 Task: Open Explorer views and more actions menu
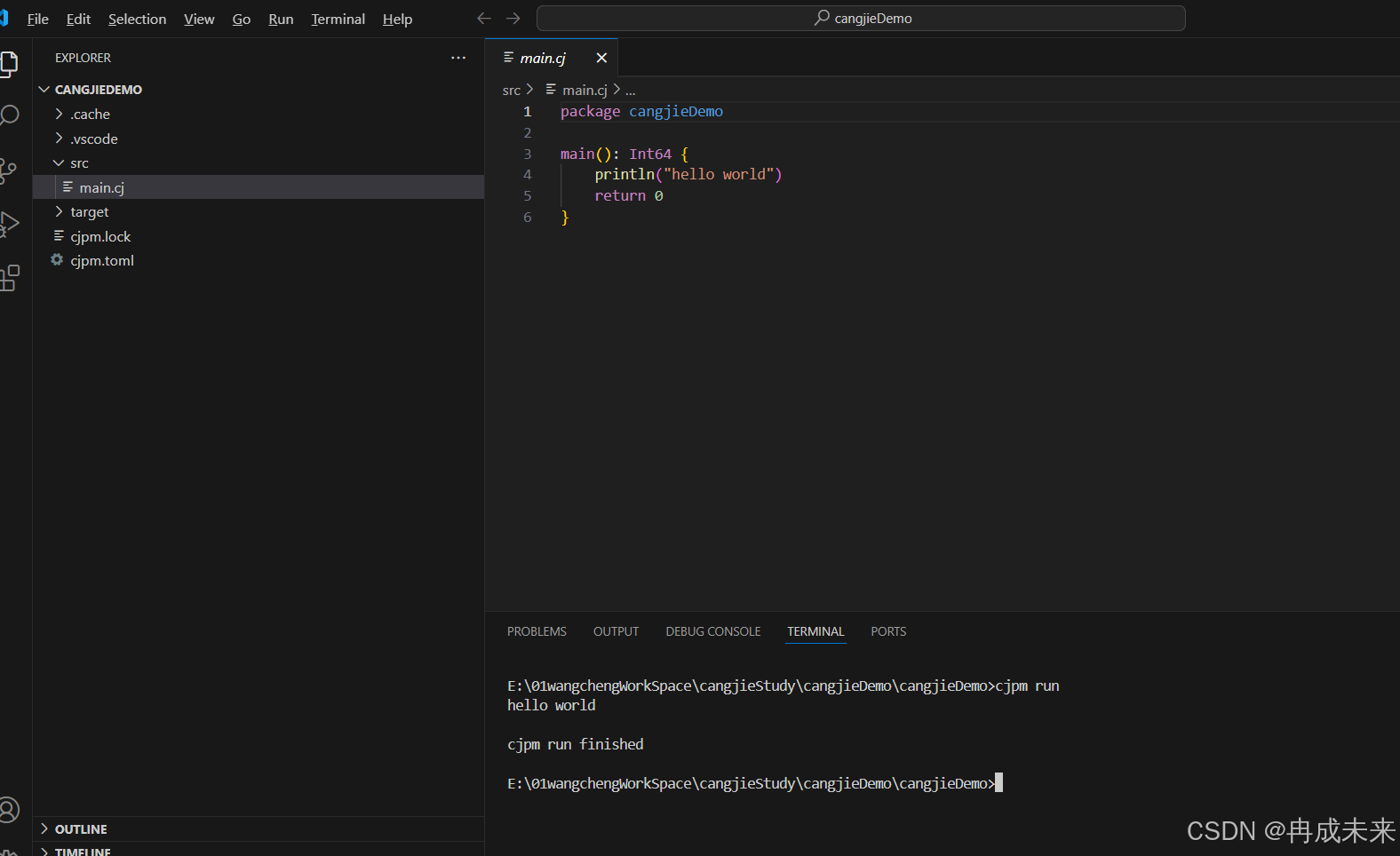[458, 58]
